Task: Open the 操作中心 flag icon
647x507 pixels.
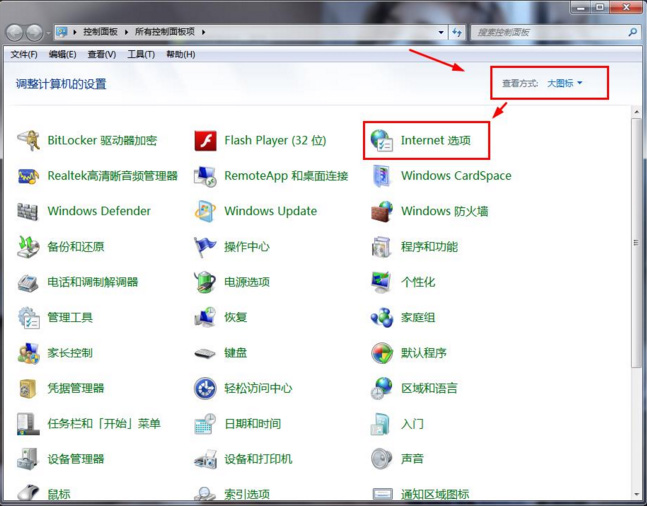Action: point(205,247)
